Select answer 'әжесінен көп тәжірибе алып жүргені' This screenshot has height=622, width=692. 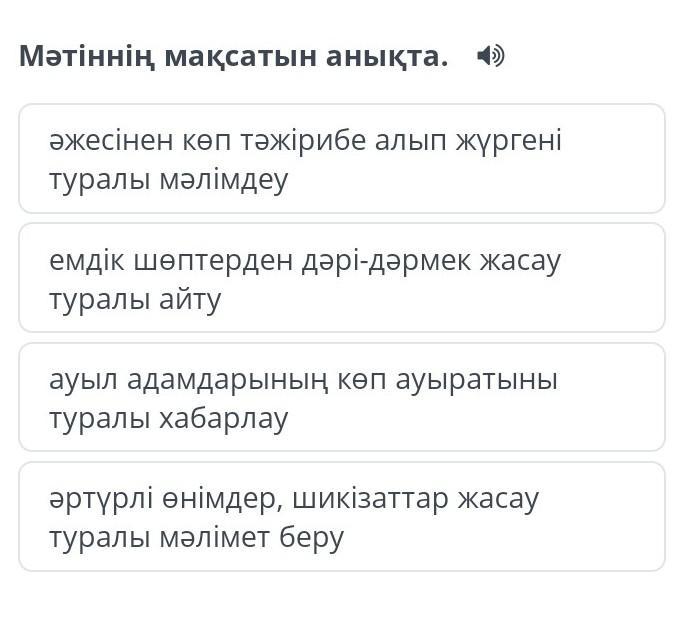(342, 158)
